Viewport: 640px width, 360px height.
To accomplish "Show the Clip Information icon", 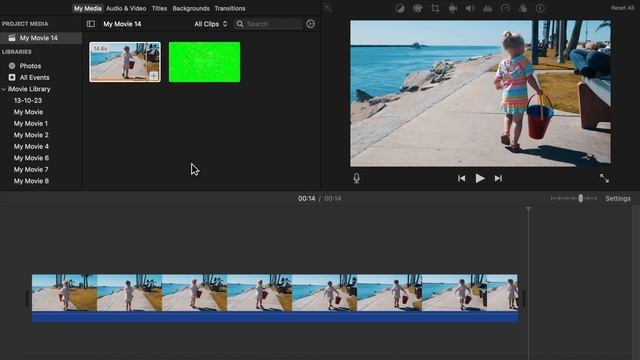I will (x=540, y=8).
